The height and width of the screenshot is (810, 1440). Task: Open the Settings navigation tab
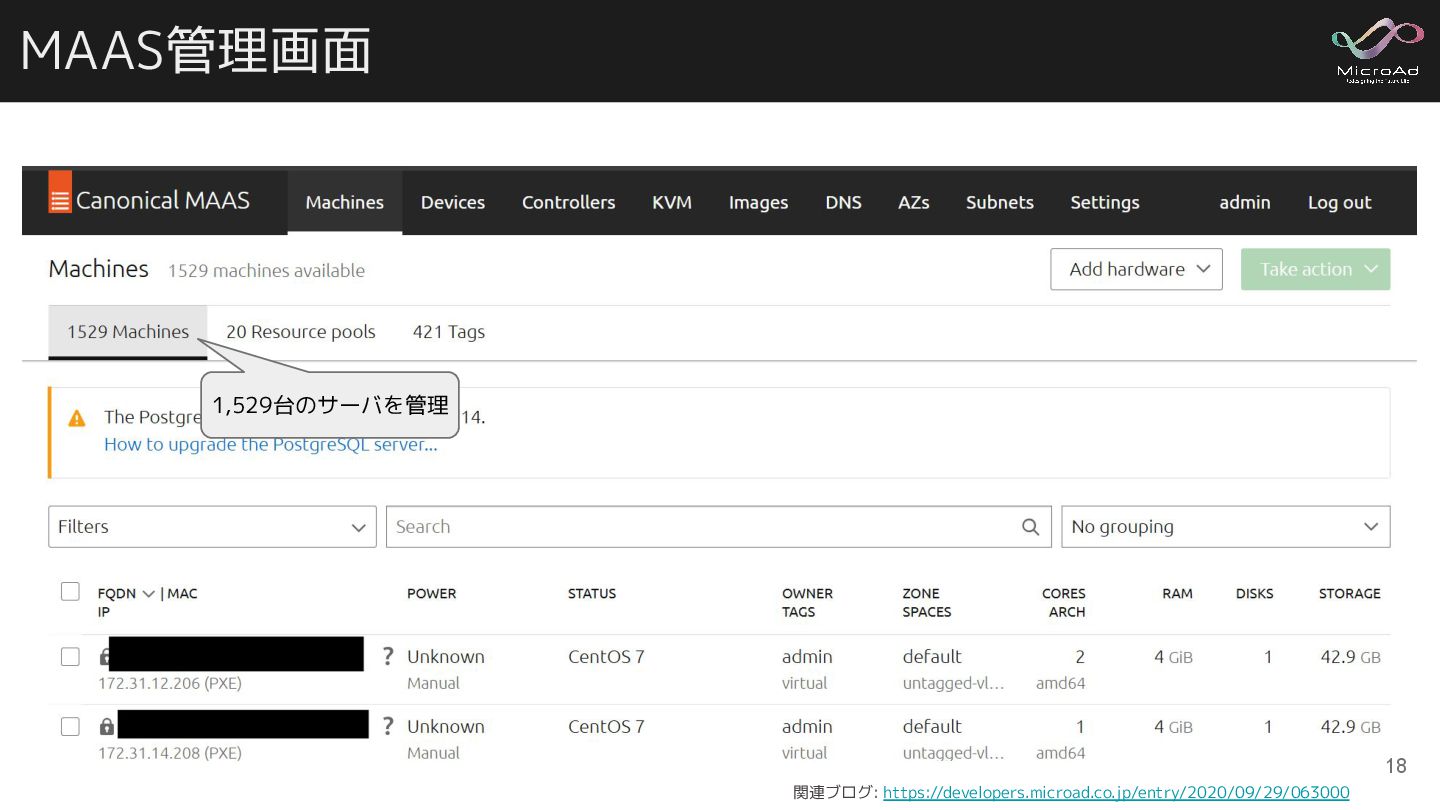[x=1105, y=202]
